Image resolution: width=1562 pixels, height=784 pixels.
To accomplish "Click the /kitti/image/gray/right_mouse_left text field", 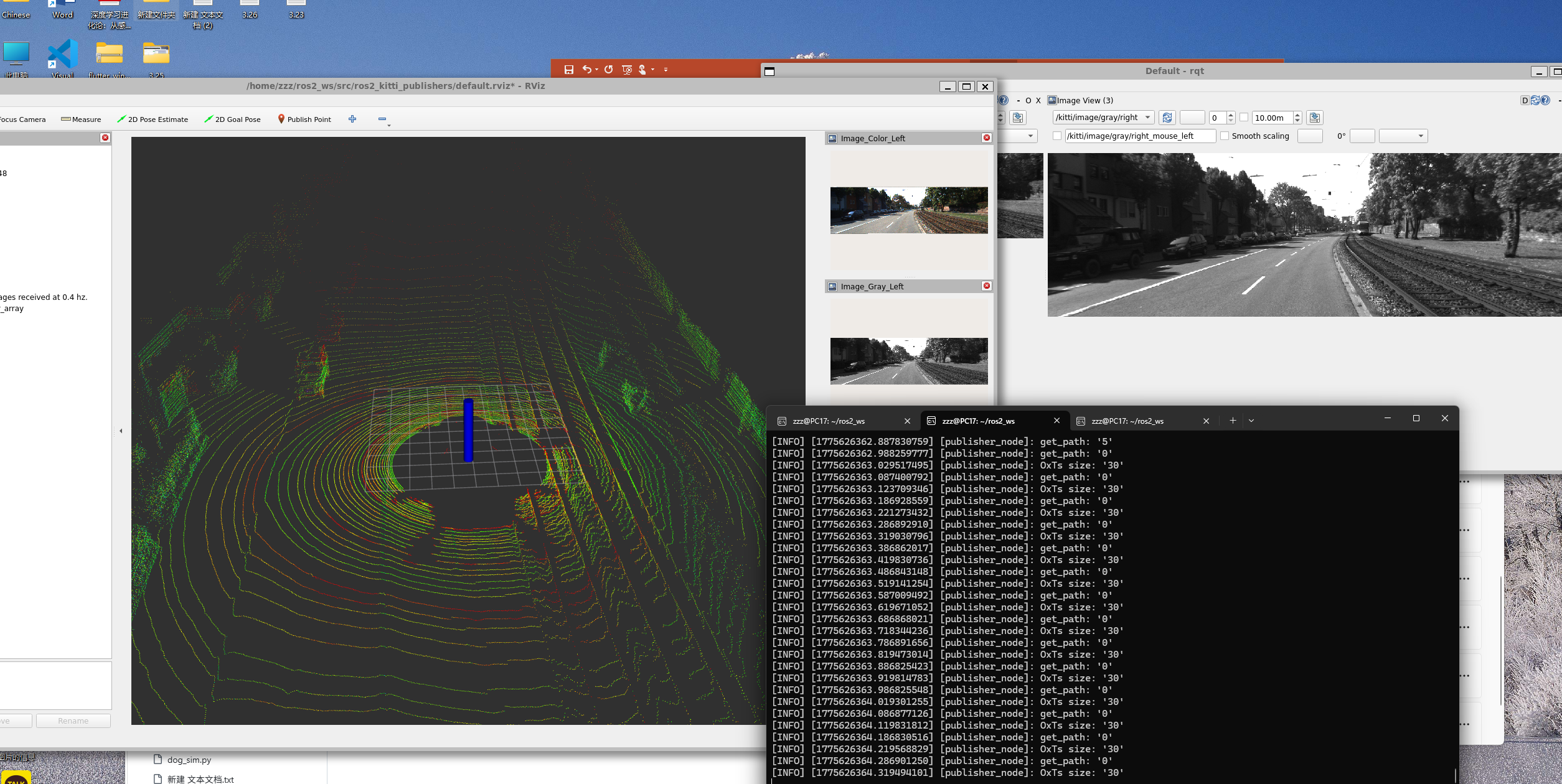I will (x=1141, y=136).
